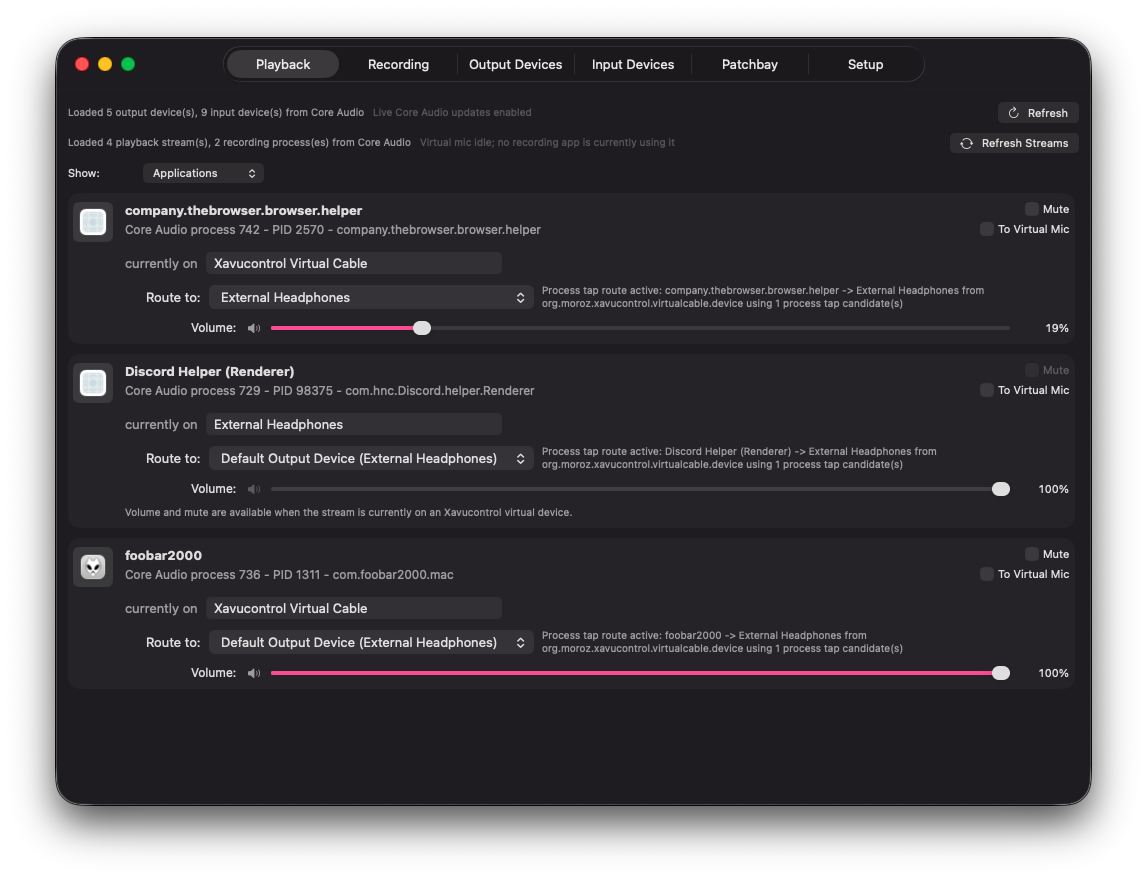This screenshot has width=1147, height=879.
Task: Click speaker icon beside browser helper volume
Action: (254, 328)
